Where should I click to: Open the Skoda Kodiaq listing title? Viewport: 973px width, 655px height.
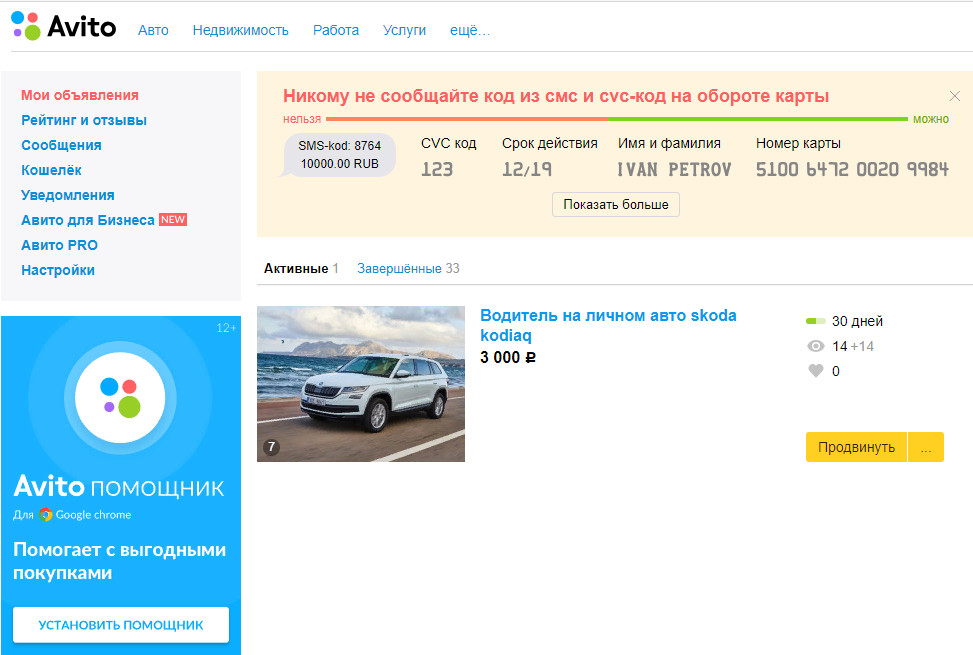tap(608, 325)
